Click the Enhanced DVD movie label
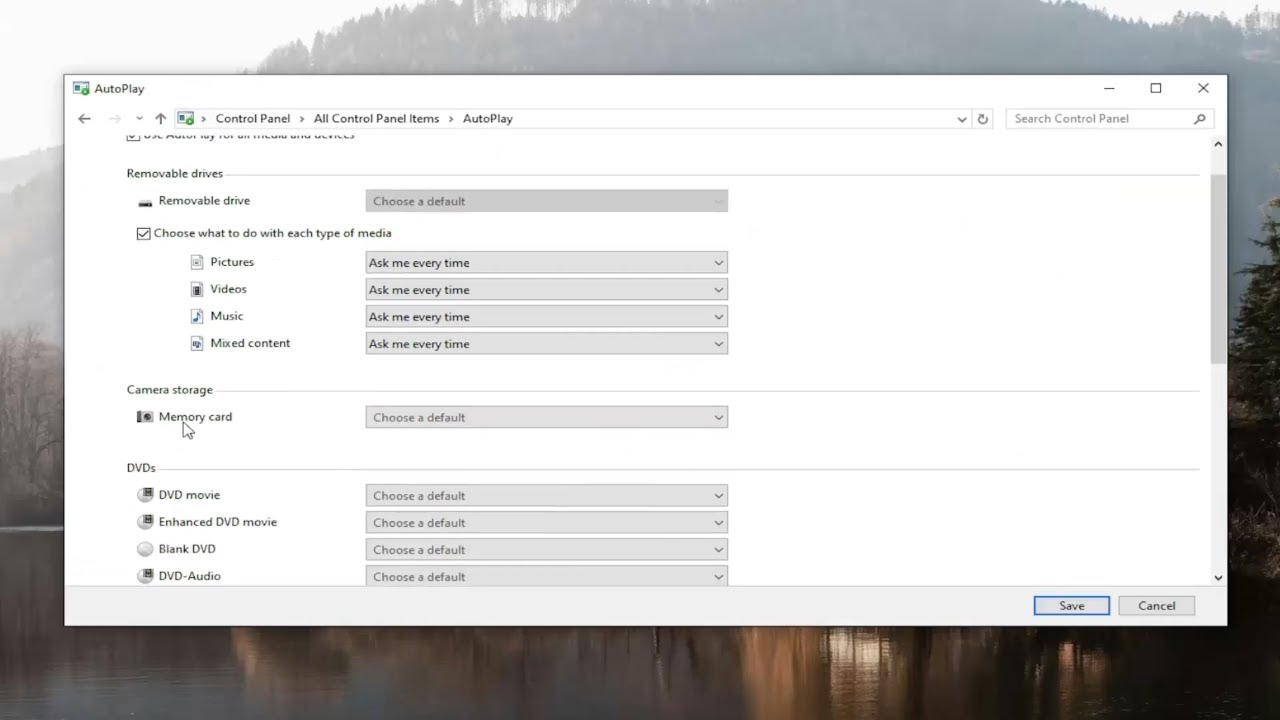1280x720 pixels. pos(218,522)
